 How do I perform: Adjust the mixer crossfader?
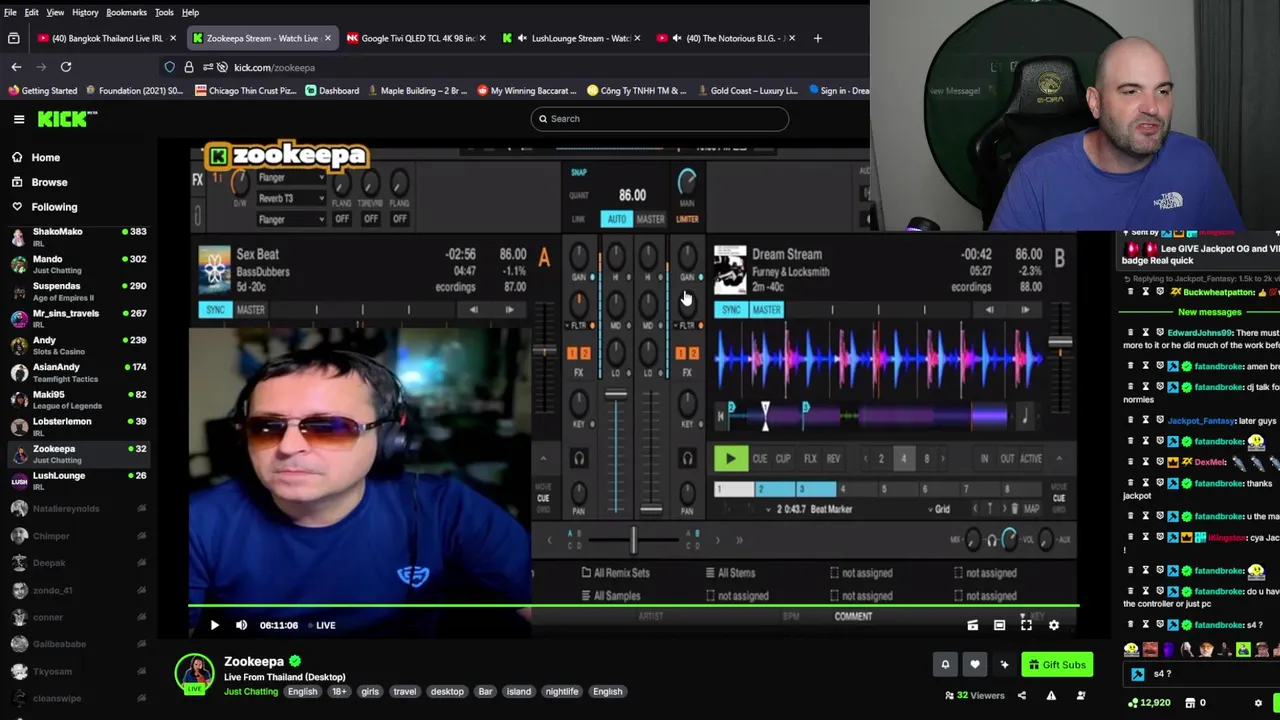633,541
